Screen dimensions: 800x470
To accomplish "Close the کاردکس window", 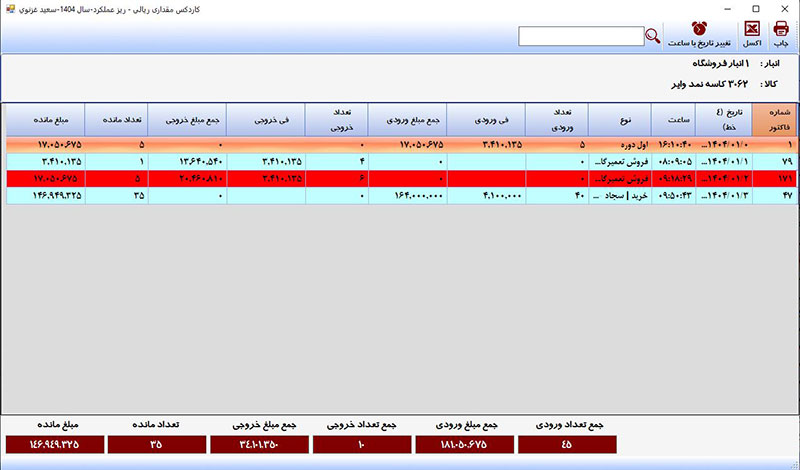I will 785,9.
